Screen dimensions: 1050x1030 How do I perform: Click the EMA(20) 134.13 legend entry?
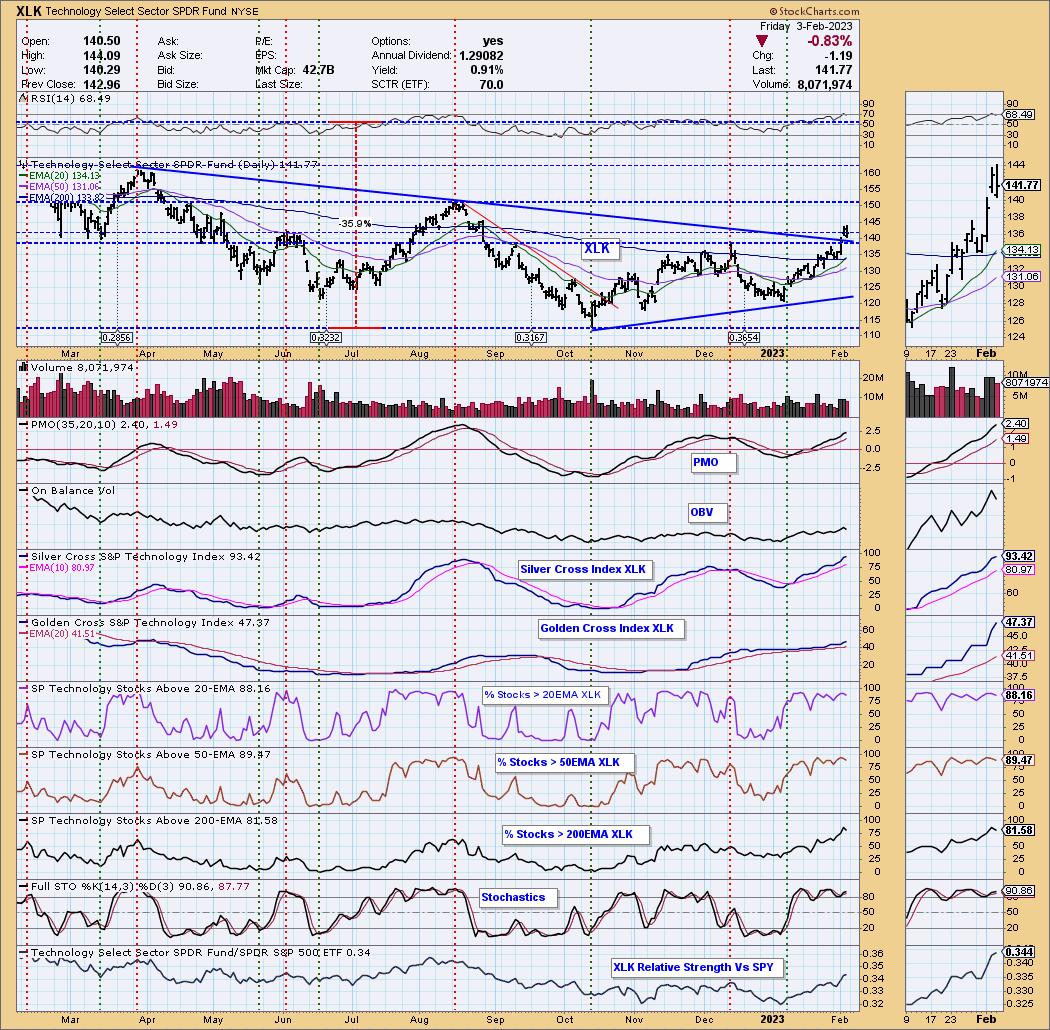[65, 175]
